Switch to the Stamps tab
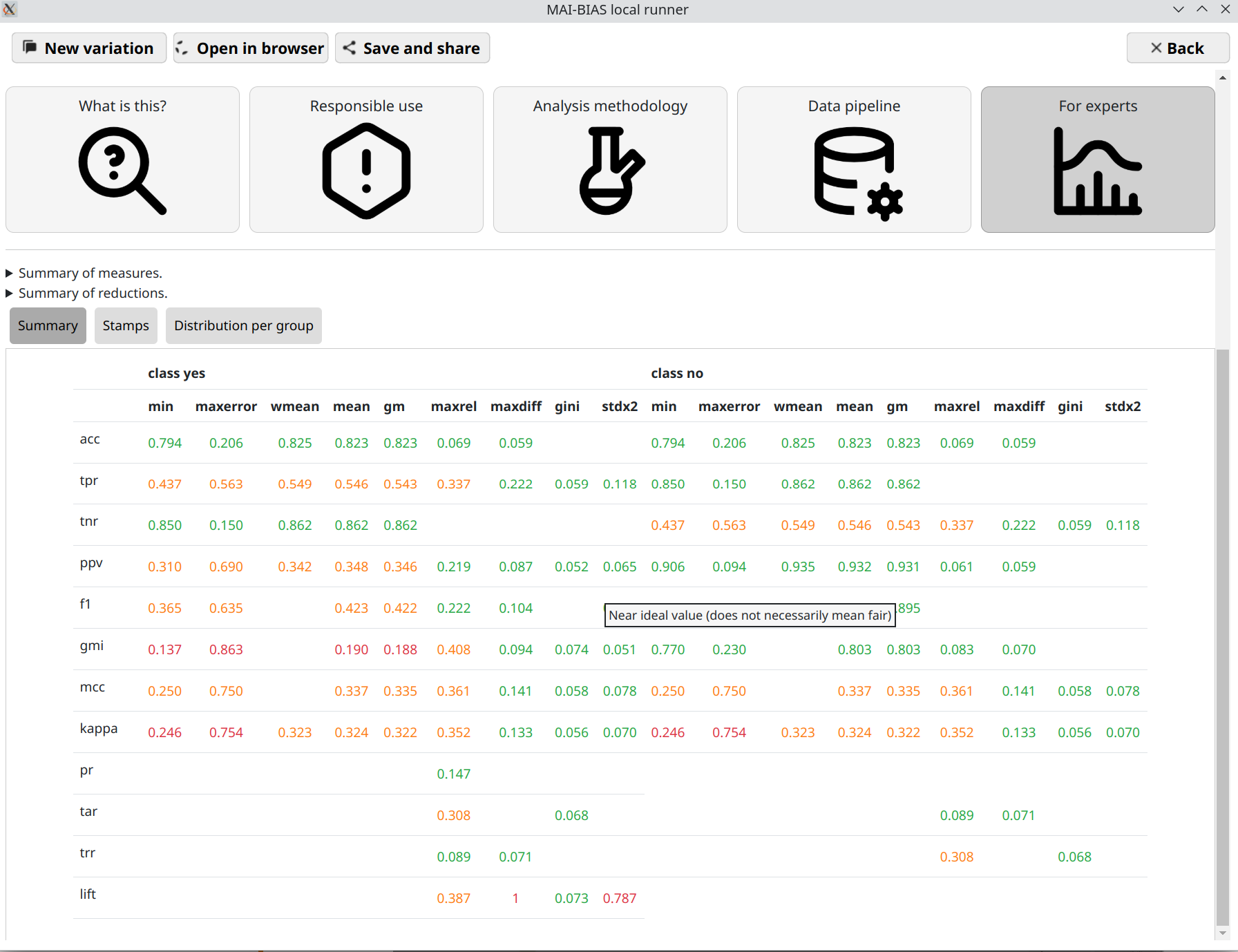Image resolution: width=1238 pixels, height=952 pixels. click(x=126, y=325)
